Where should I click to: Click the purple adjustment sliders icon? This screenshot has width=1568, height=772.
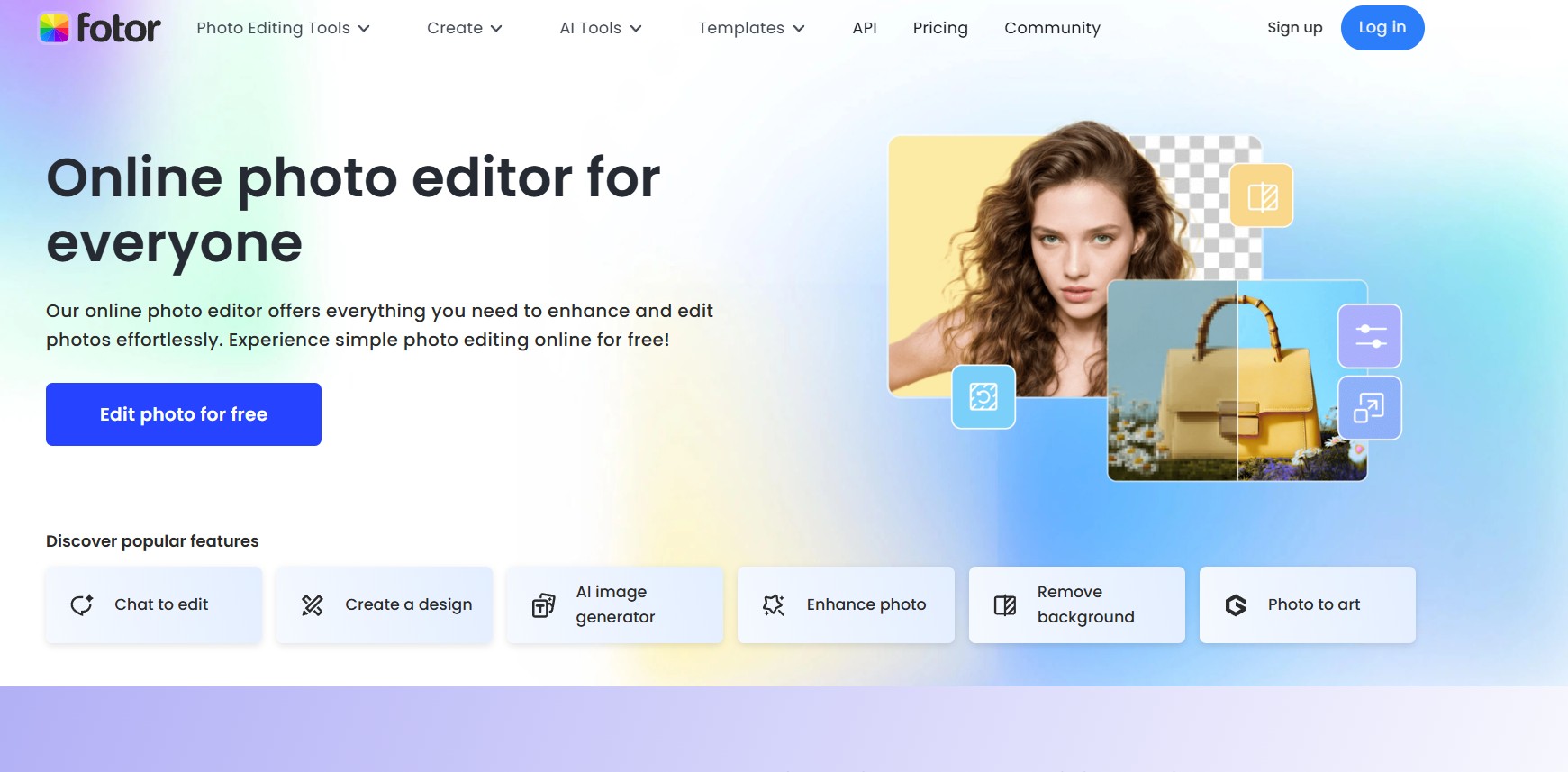coord(1370,336)
